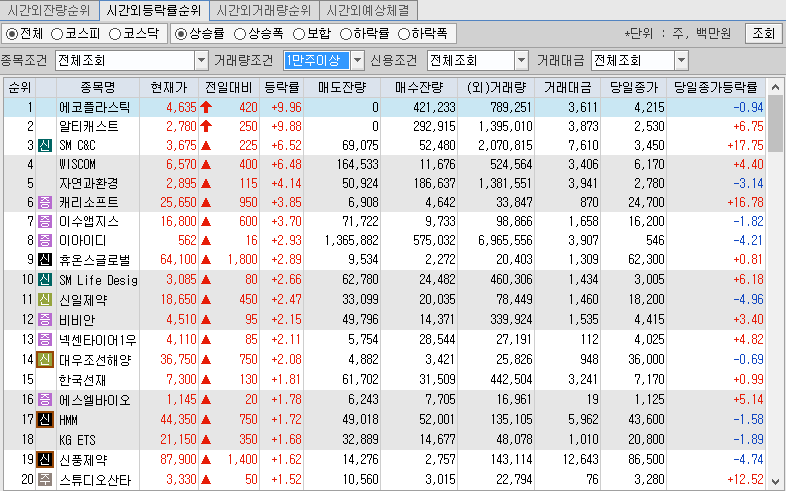Select the 휴온스글로벌 stock name

(94, 260)
